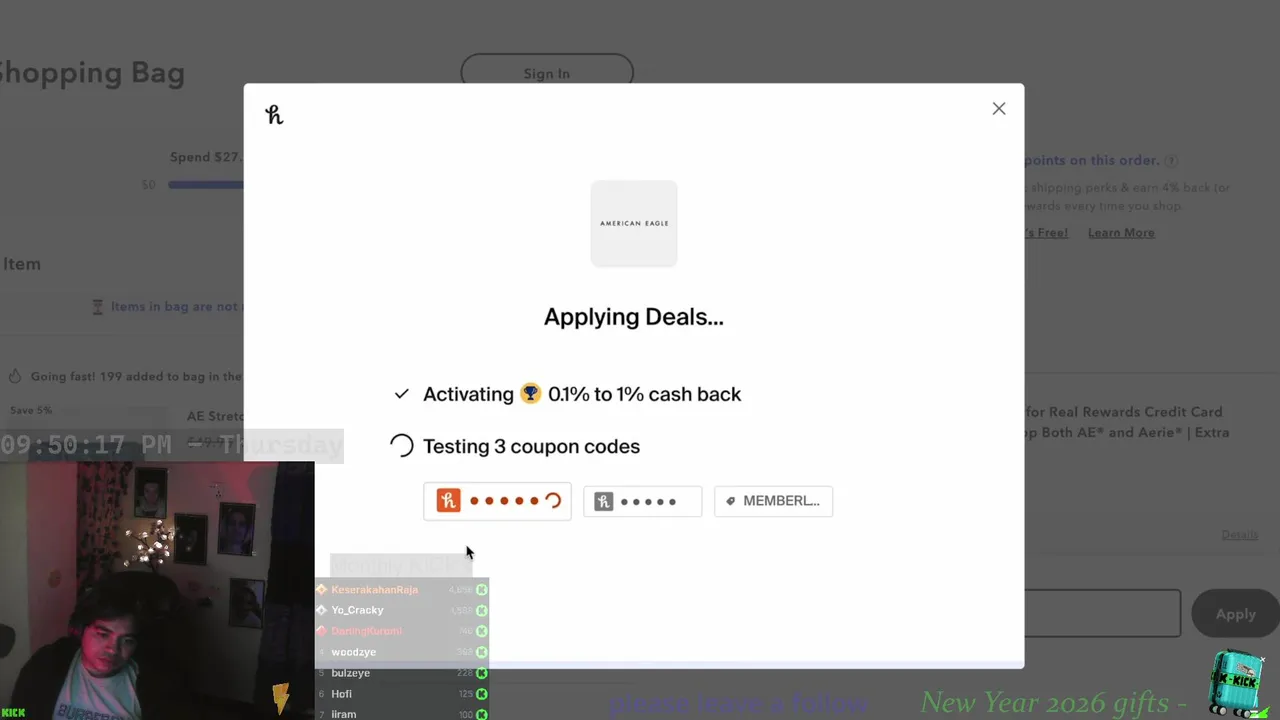Viewport: 1280px width, 720px height.
Task: Click woodzye in the leaderboard overlay
Action: click(354, 652)
